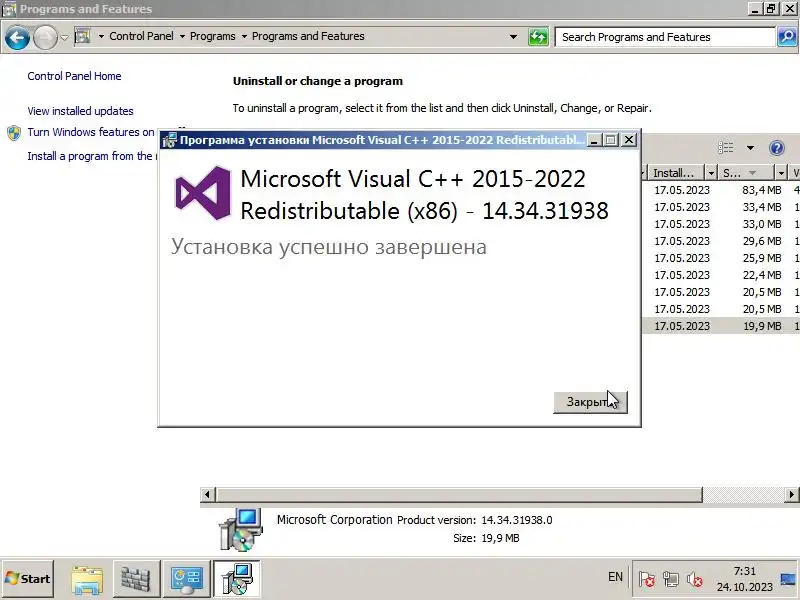Click the blue Help question mark icon
800x600 pixels.
click(777, 148)
